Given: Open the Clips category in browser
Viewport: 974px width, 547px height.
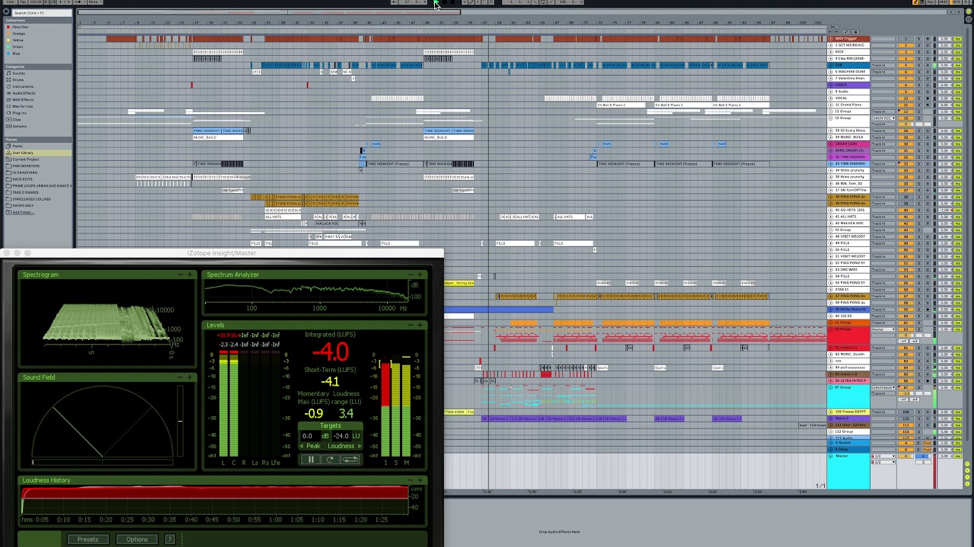Looking at the screenshot, I should coord(17,120).
